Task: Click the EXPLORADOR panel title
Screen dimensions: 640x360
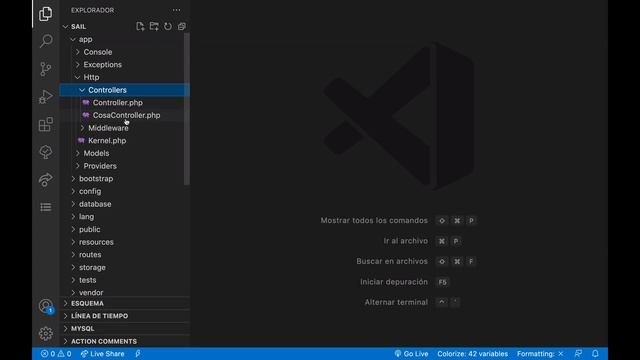Action: (x=93, y=10)
